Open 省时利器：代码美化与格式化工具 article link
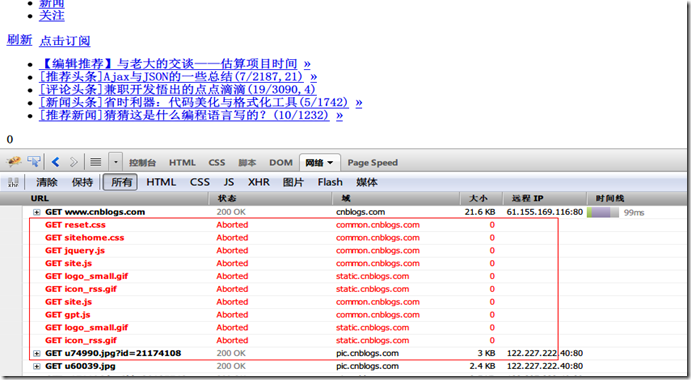 [x=194, y=102]
